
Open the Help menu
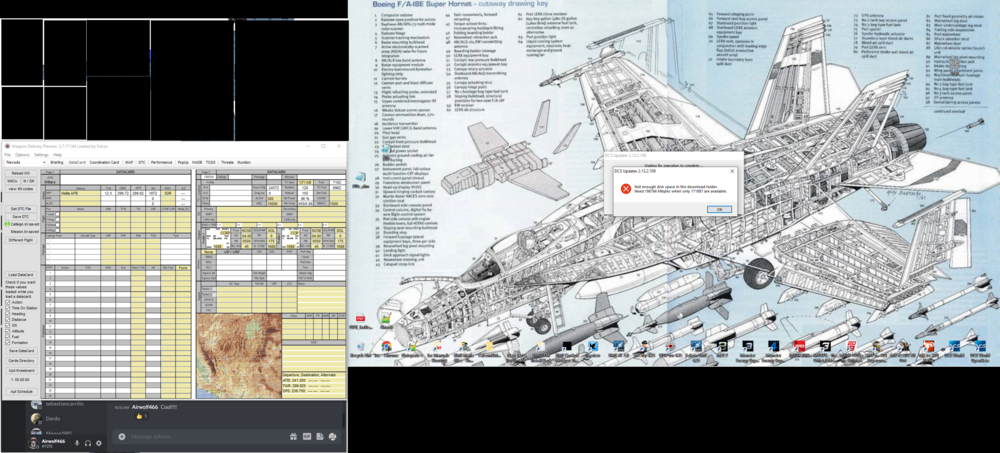point(57,154)
